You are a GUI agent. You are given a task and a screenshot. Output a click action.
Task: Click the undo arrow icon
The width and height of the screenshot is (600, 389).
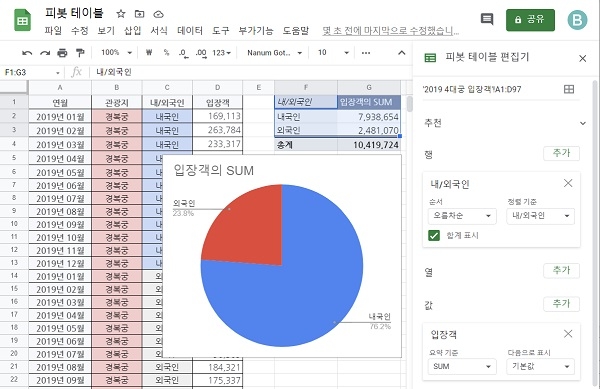coord(27,53)
